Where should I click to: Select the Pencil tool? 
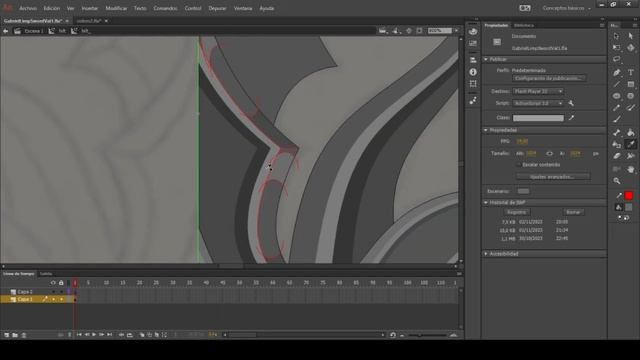tap(616, 108)
